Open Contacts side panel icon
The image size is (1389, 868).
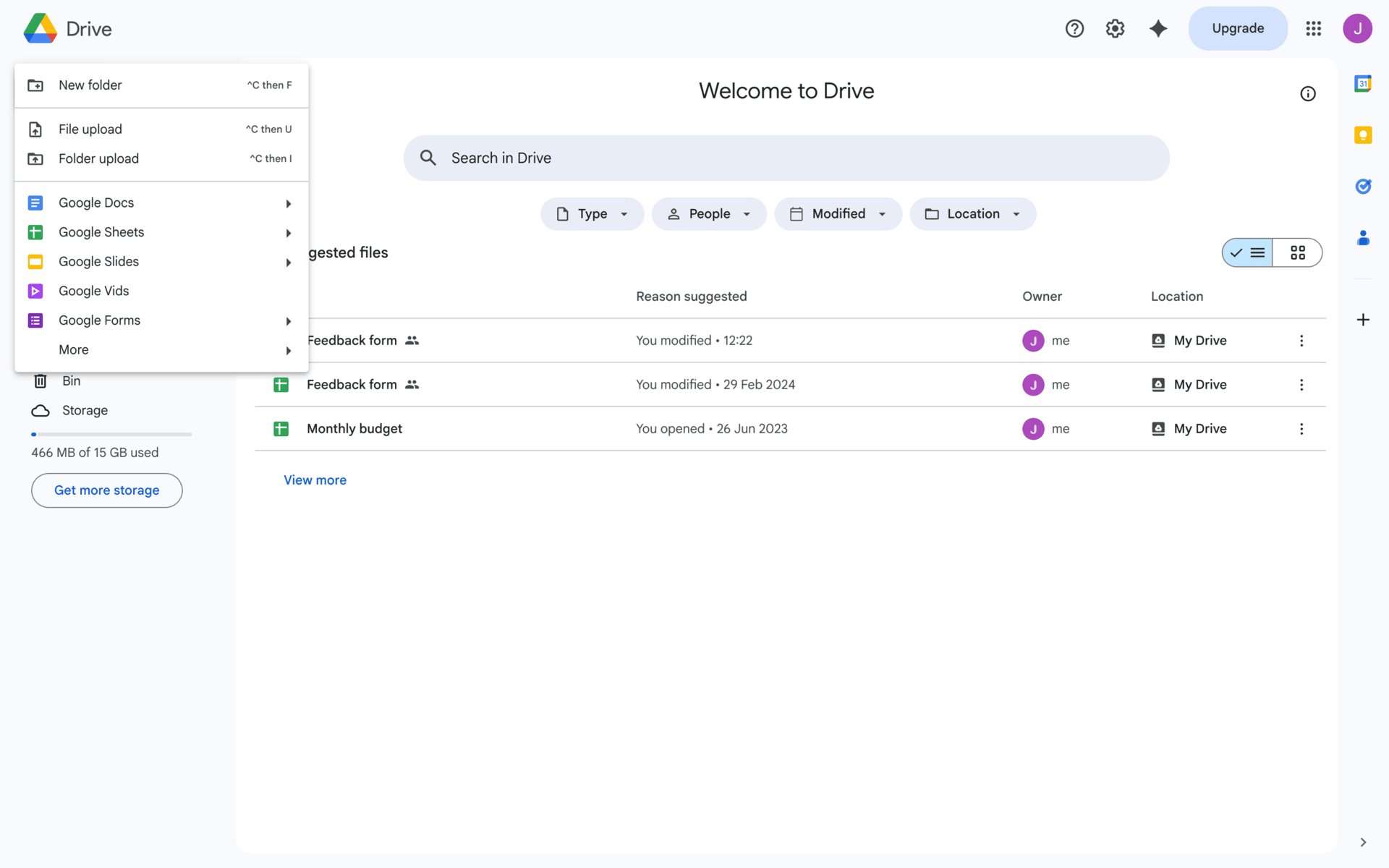click(x=1363, y=238)
